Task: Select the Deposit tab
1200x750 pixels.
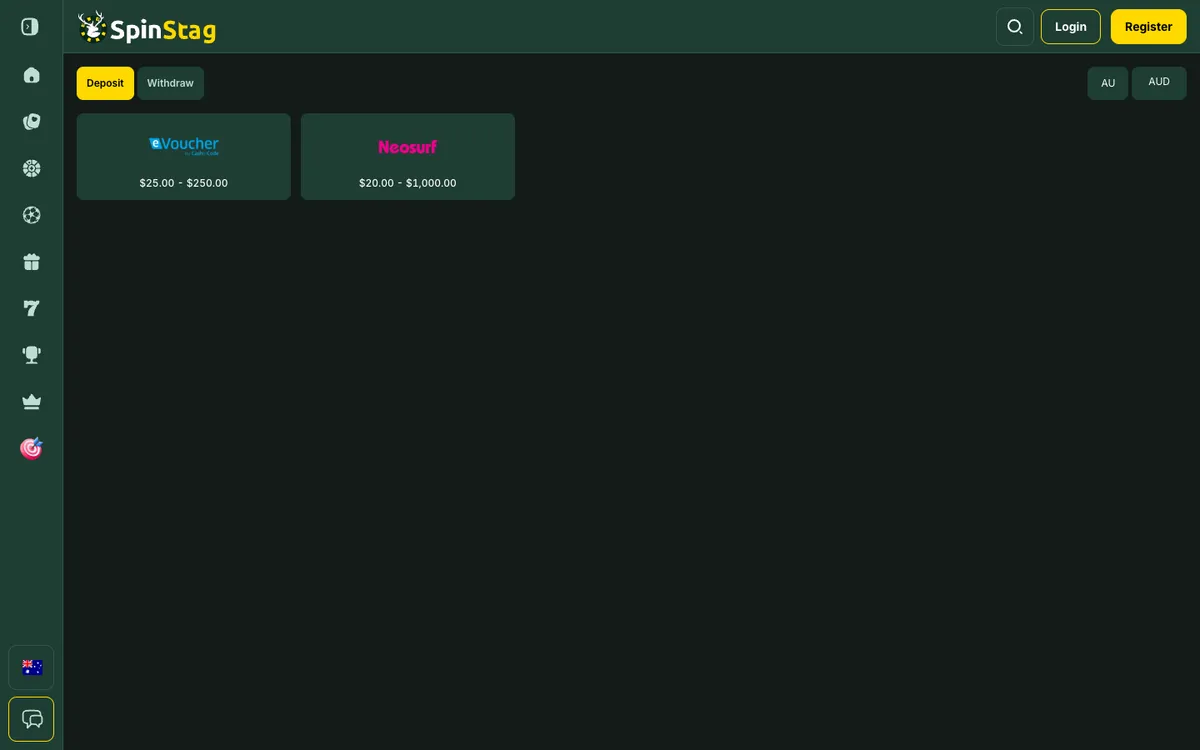Action: [105, 83]
